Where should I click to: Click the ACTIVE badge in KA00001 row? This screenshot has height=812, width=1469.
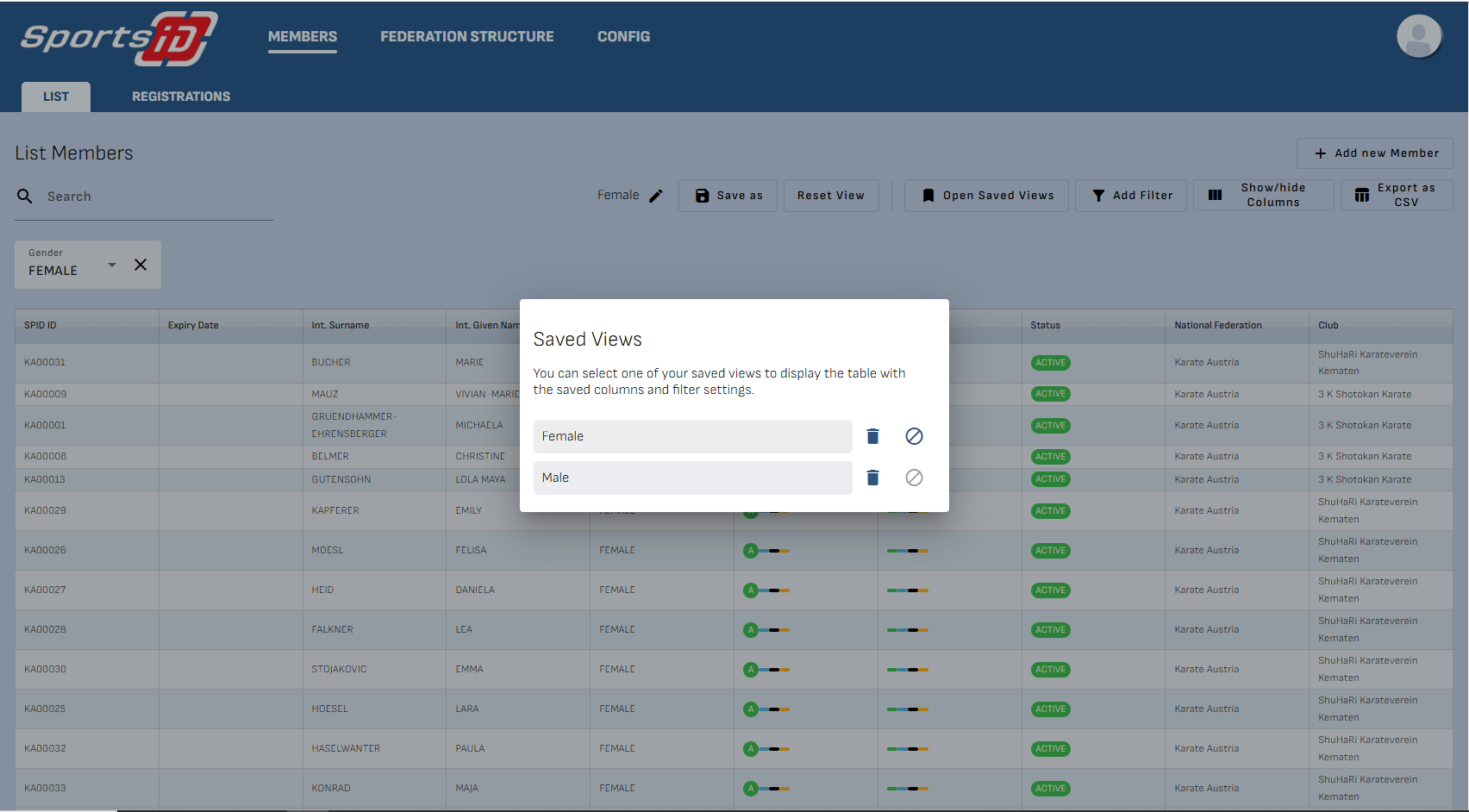(1051, 426)
